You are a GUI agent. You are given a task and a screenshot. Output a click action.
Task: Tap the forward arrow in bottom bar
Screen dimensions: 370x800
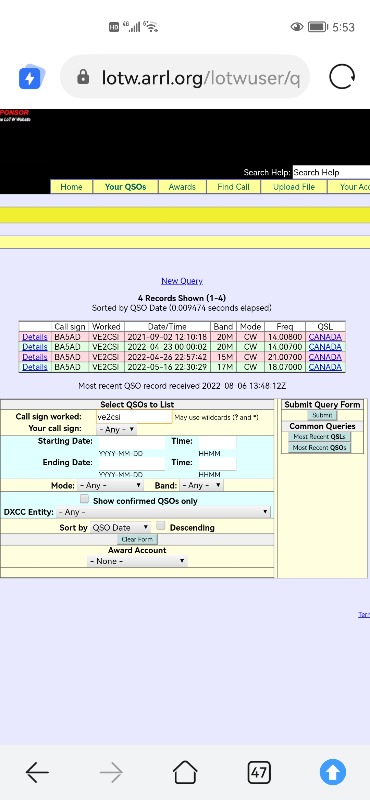111,772
